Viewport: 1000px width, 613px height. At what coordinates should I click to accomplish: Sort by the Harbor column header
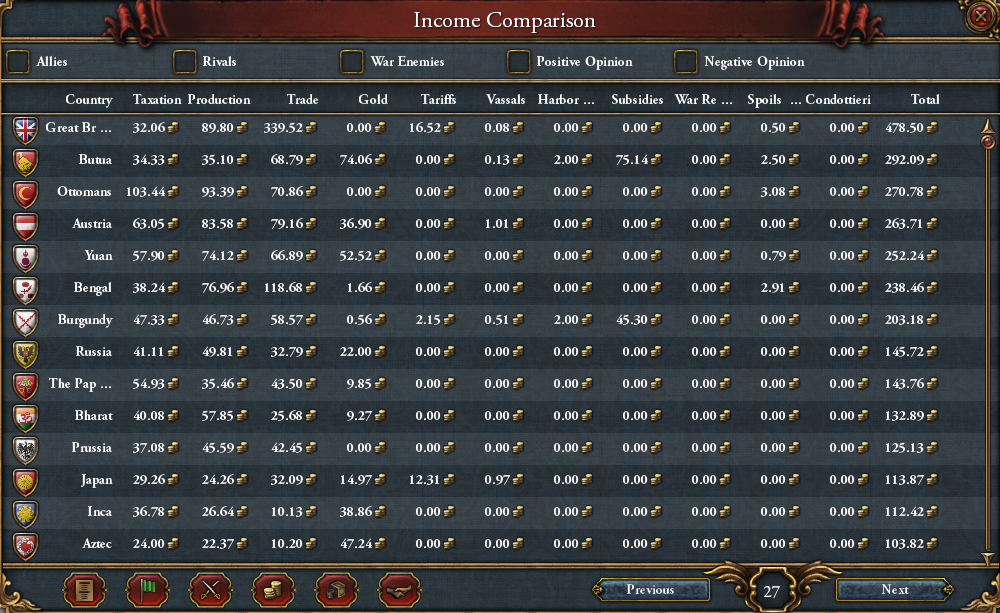pos(566,100)
